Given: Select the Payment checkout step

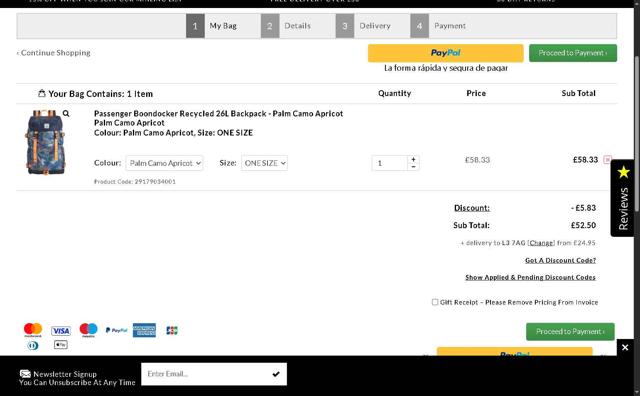Looking at the screenshot, I should (x=447, y=26).
